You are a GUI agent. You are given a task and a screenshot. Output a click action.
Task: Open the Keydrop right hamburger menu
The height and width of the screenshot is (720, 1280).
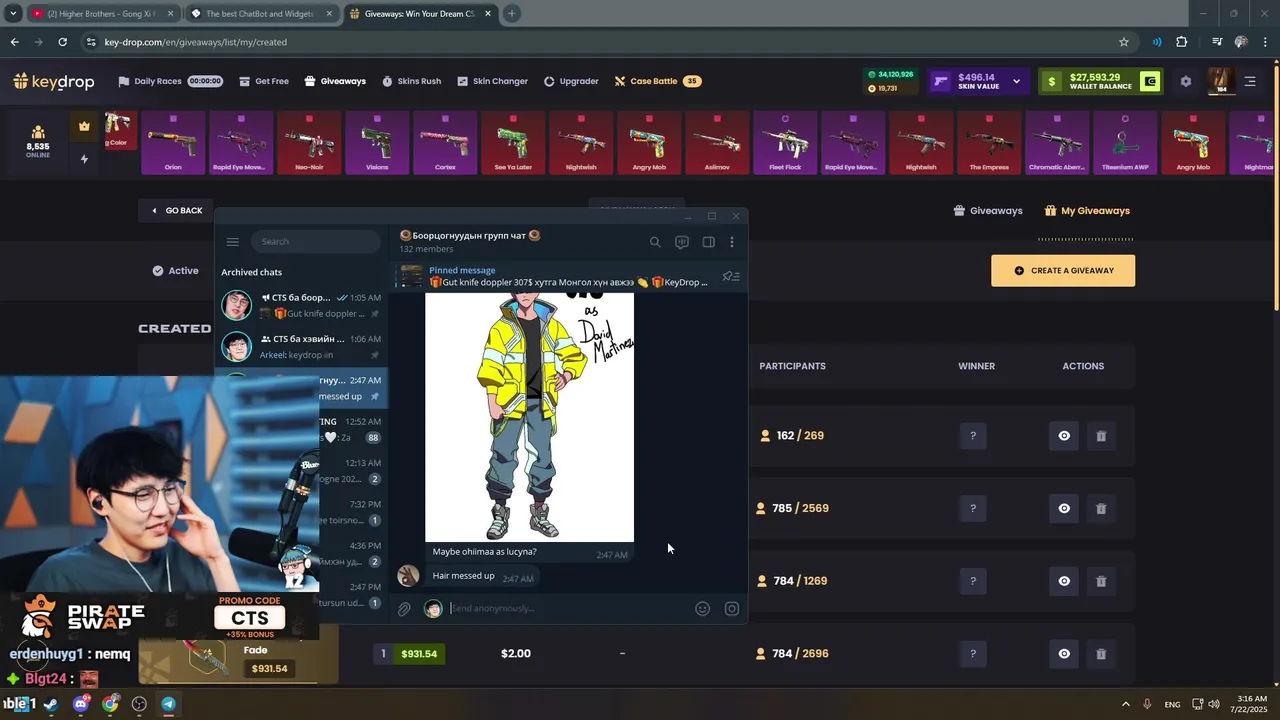pos(1250,82)
